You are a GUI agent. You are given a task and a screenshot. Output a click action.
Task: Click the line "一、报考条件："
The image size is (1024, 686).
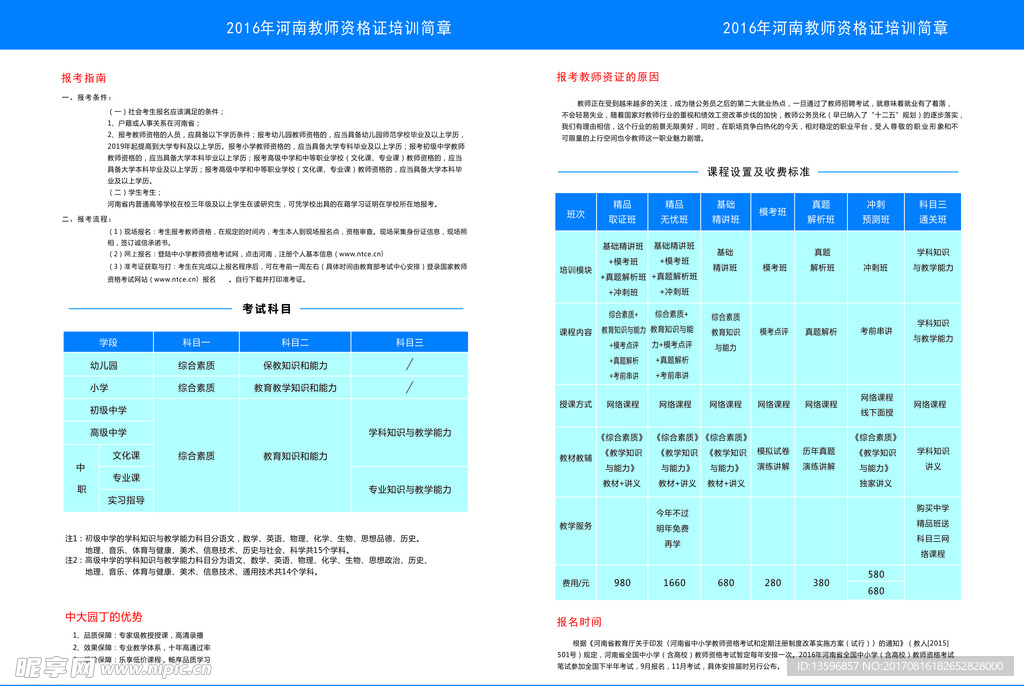tap(87, 97)
